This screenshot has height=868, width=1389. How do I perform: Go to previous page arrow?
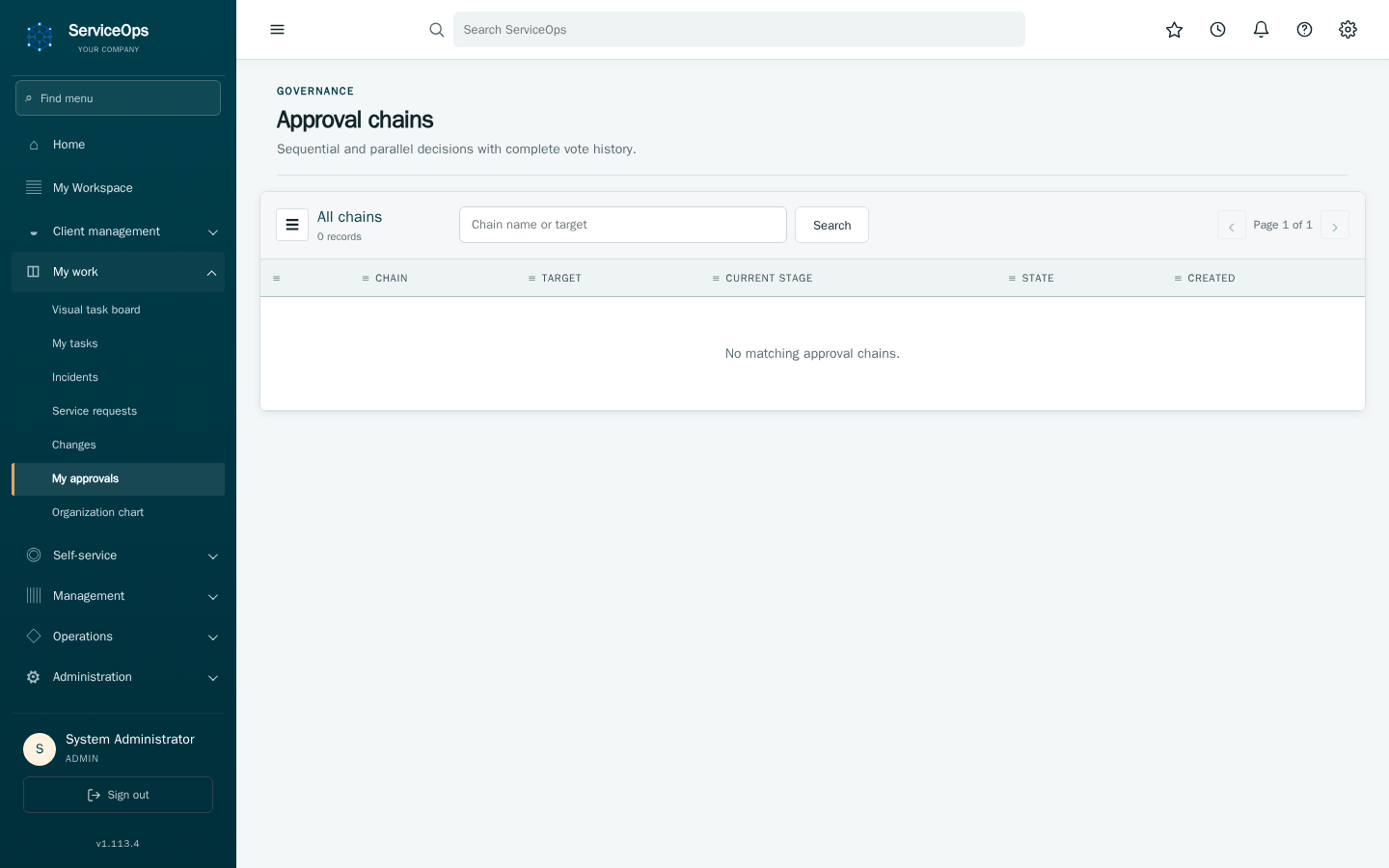coord(1232,225)
